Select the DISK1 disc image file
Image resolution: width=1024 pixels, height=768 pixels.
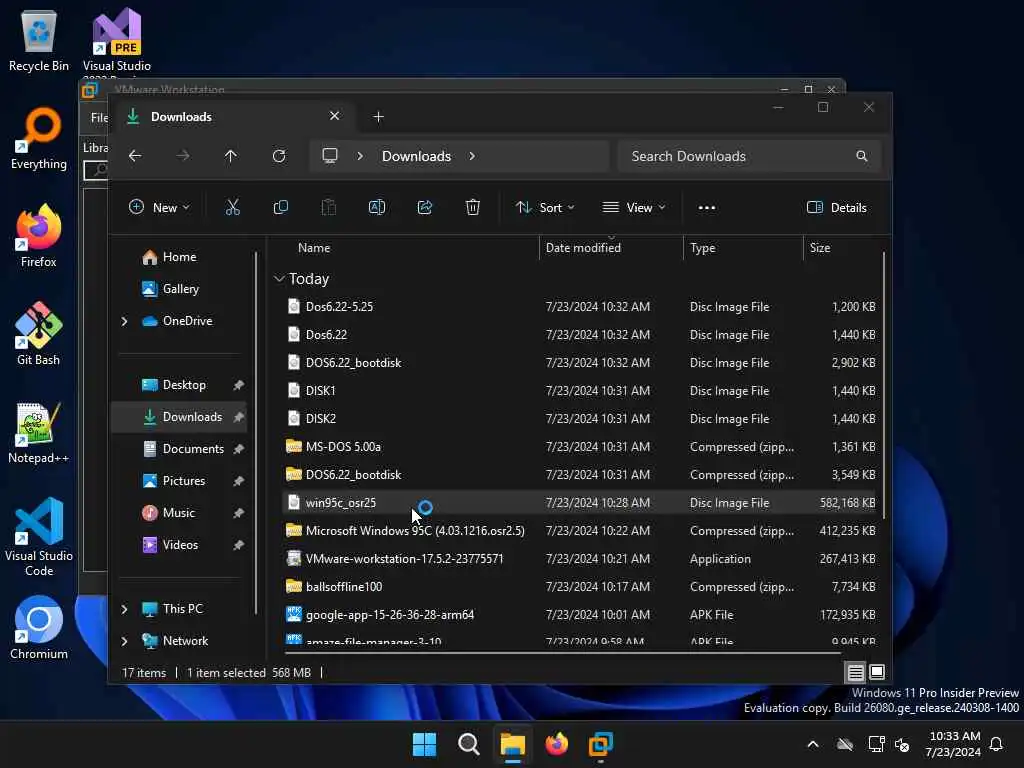coord(580,391)
